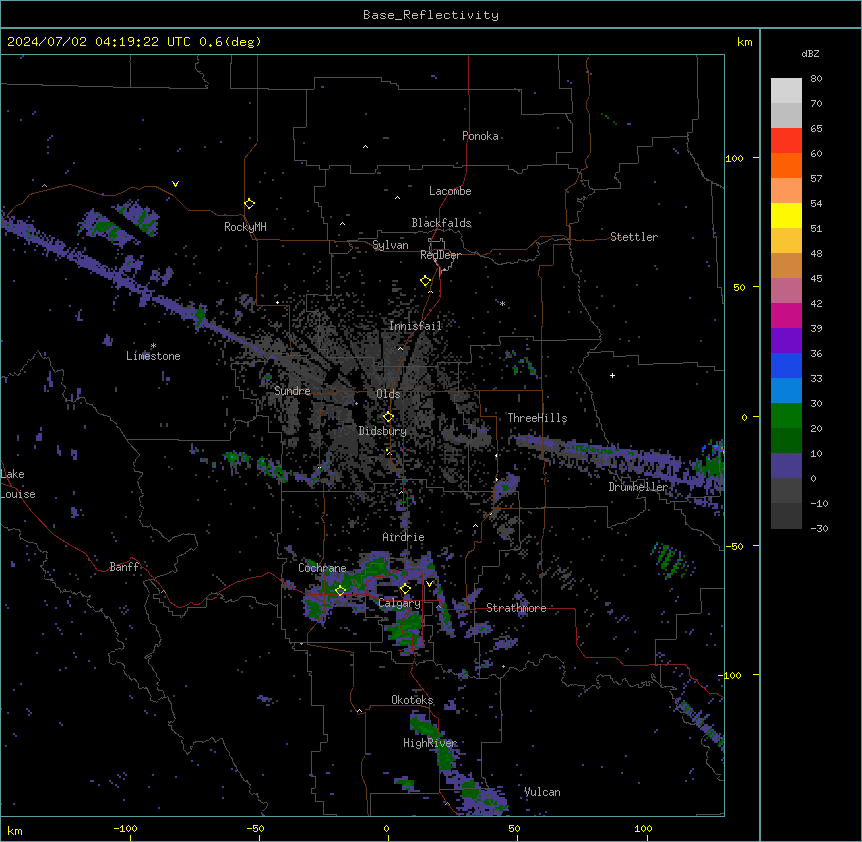The width and height of the screenshot is (862, 842).
Task: Select the slate purple 0-10 dBZ legend swatch
Action: (786, 466)
